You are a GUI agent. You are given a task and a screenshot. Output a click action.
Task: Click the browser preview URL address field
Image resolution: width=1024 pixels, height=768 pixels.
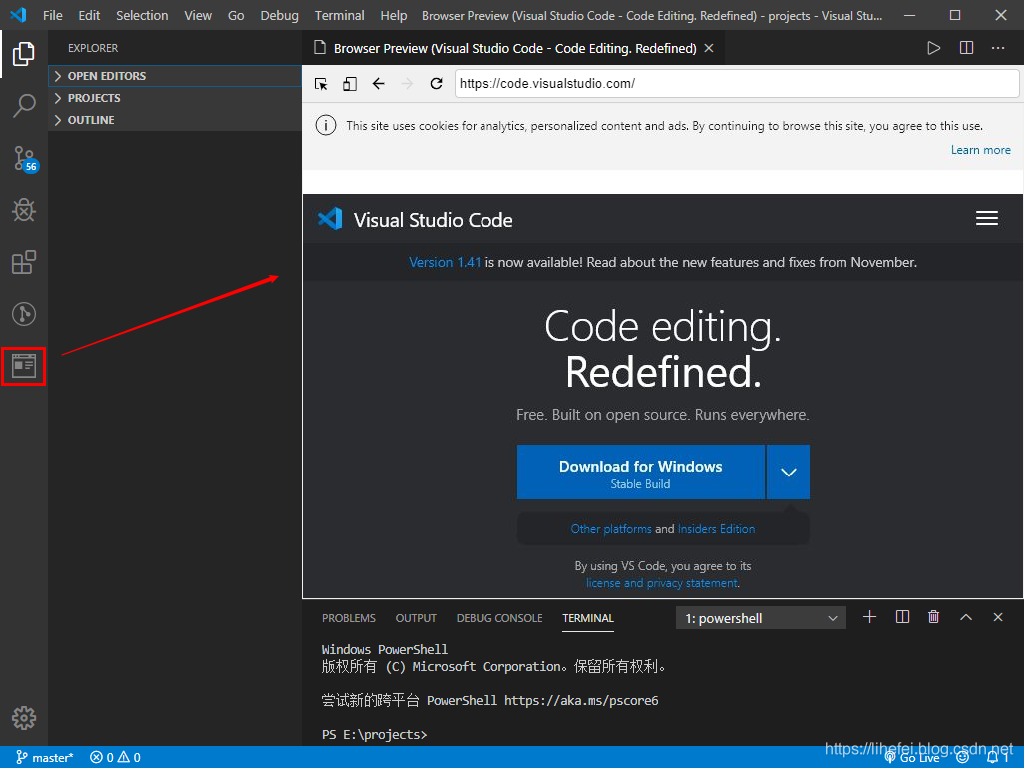pos(737,84)
